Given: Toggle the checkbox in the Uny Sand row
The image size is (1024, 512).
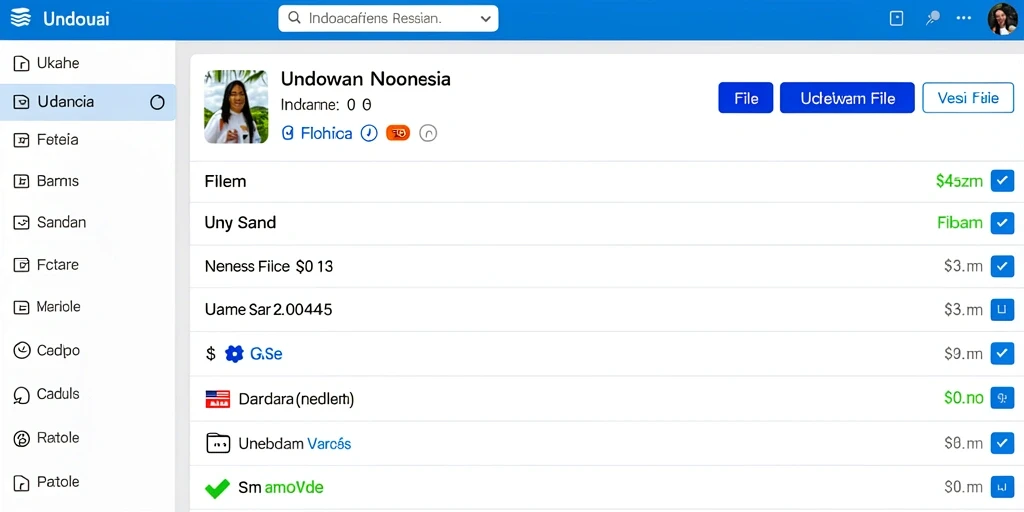Looking at the screenshot, I should click(x=1002, y=223).
